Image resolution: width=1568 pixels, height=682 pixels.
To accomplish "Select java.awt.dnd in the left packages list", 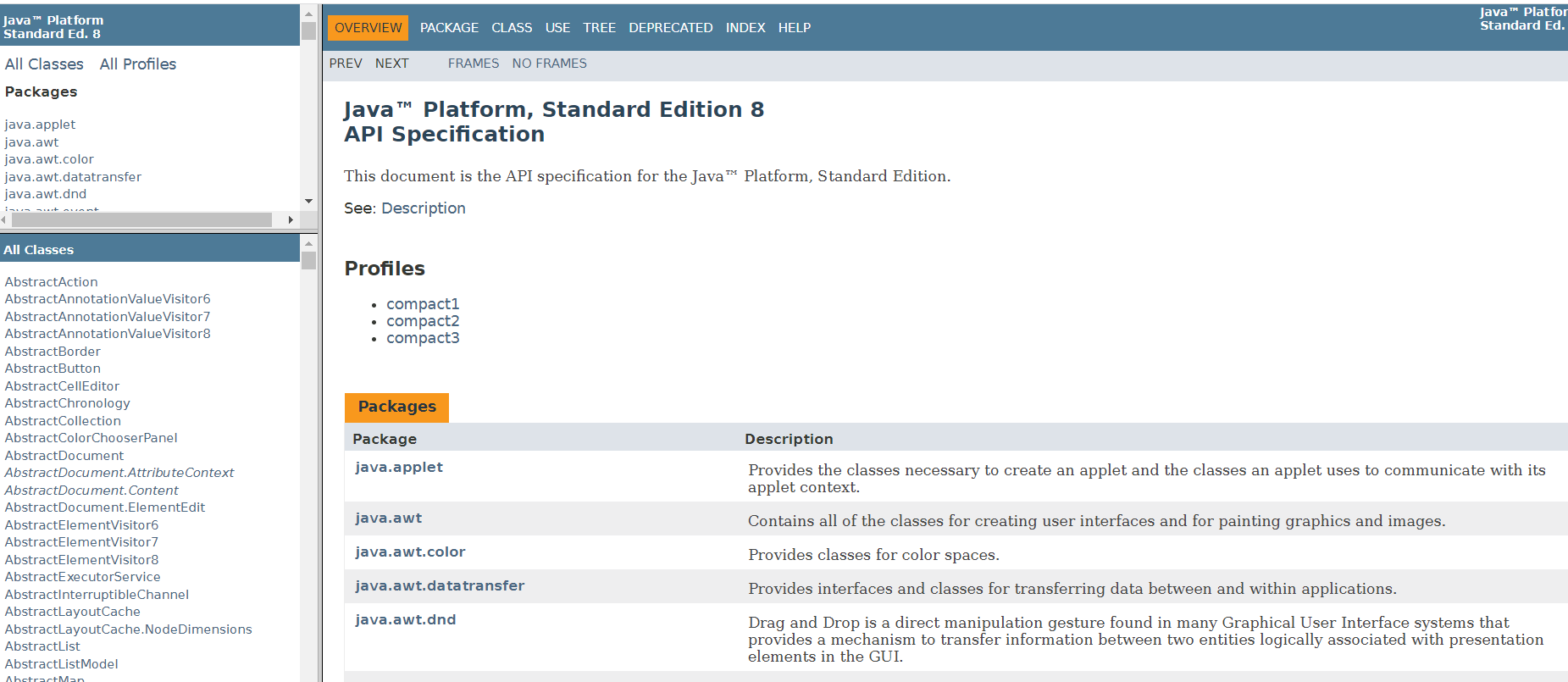I will pyautogui.click(x=46, y=194).
